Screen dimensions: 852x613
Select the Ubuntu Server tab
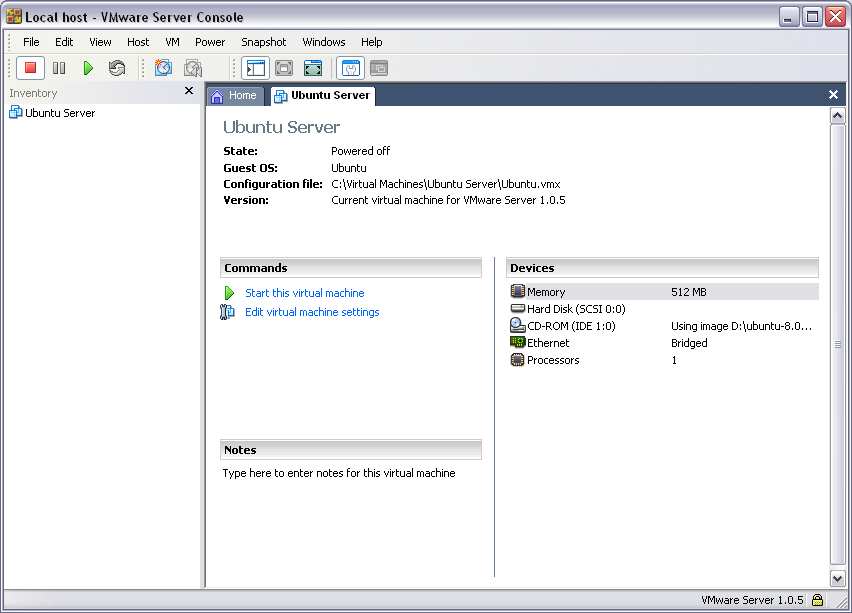[322, 96]
